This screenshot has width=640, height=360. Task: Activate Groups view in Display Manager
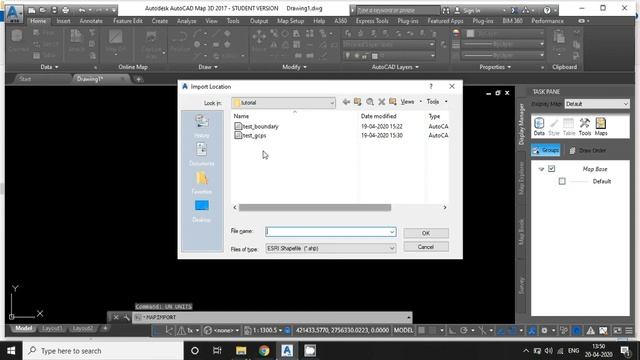pyautogui.click(x=545, y=150)
